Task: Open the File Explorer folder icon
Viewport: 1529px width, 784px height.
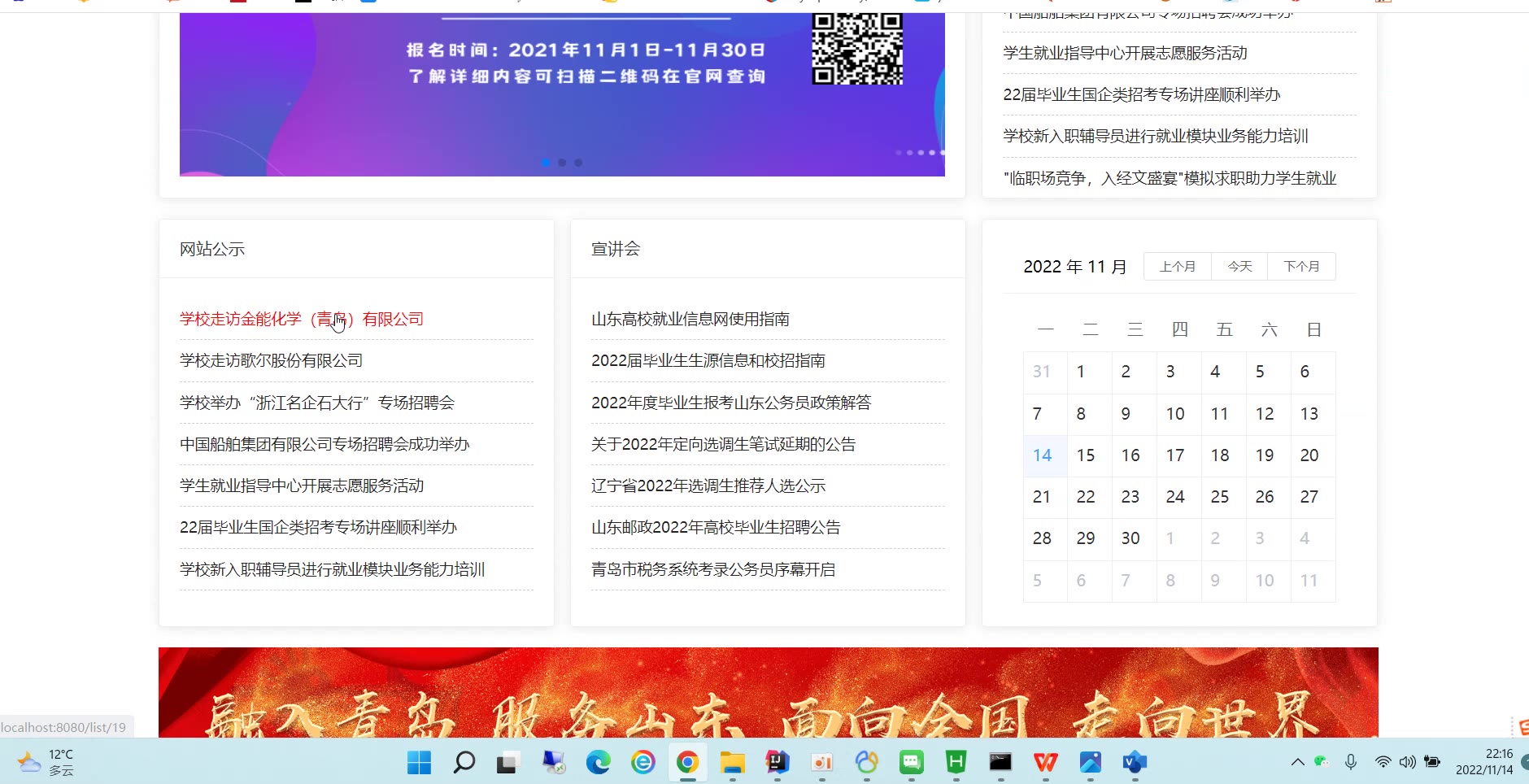Action: click(x=732, y=762)
